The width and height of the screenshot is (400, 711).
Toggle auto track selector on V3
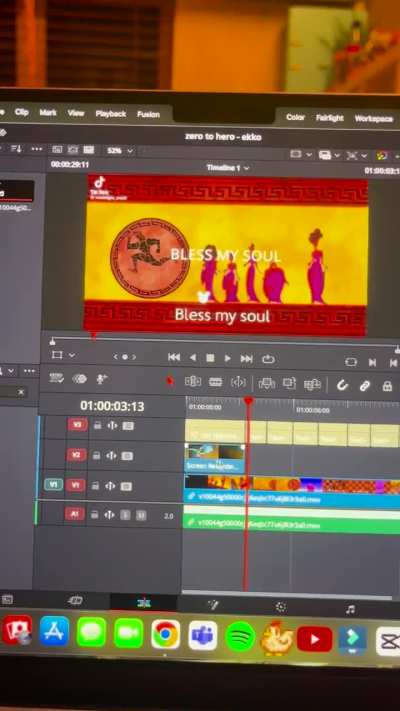(x=112, y=425)
